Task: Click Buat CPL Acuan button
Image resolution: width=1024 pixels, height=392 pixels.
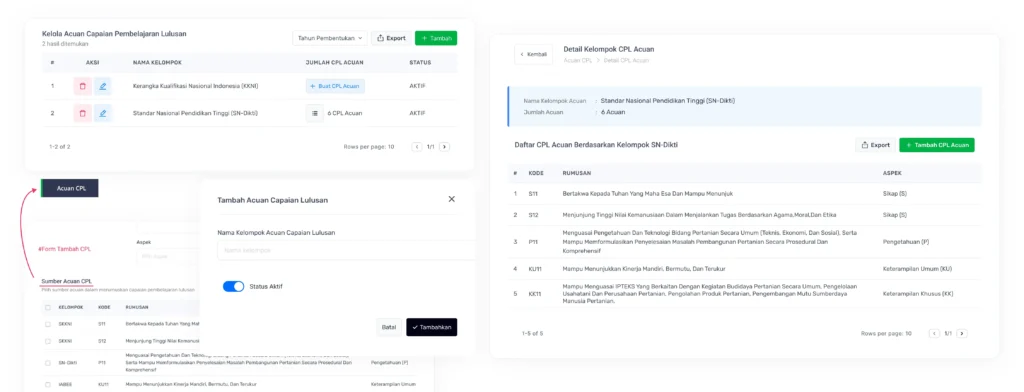Action: 335,86
